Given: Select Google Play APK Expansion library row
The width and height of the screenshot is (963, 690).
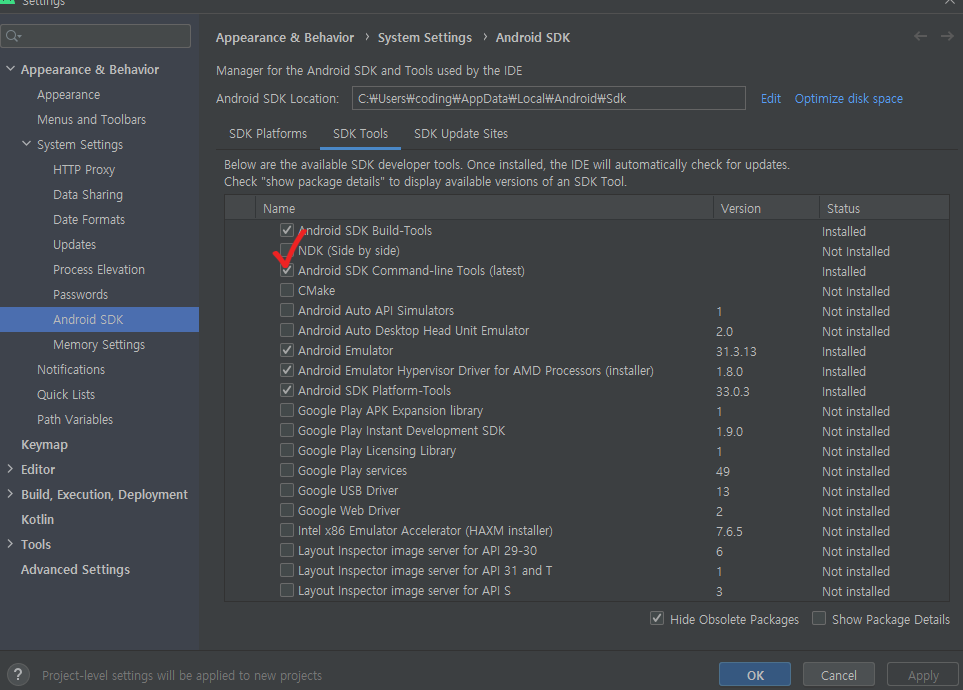Looking at the screenshot, I should [587, 410].
